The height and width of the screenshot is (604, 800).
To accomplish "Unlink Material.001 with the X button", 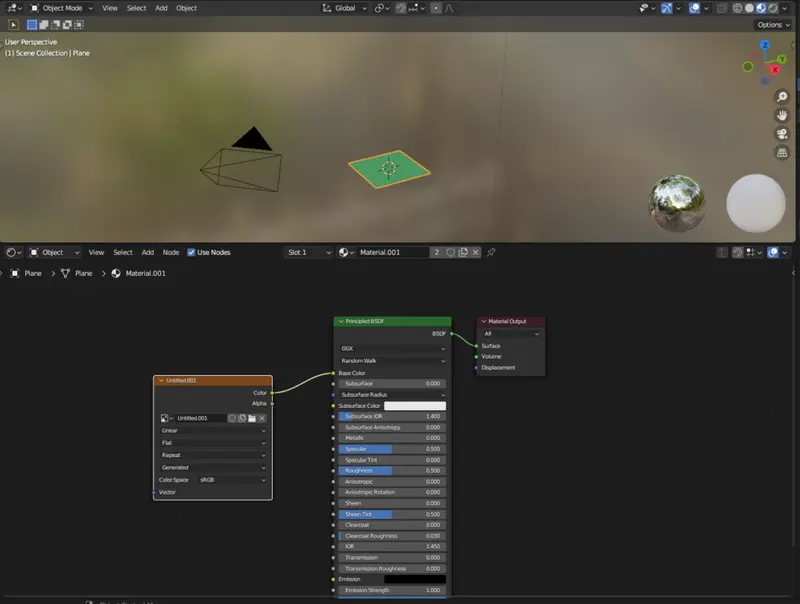I will click(475, 252).
